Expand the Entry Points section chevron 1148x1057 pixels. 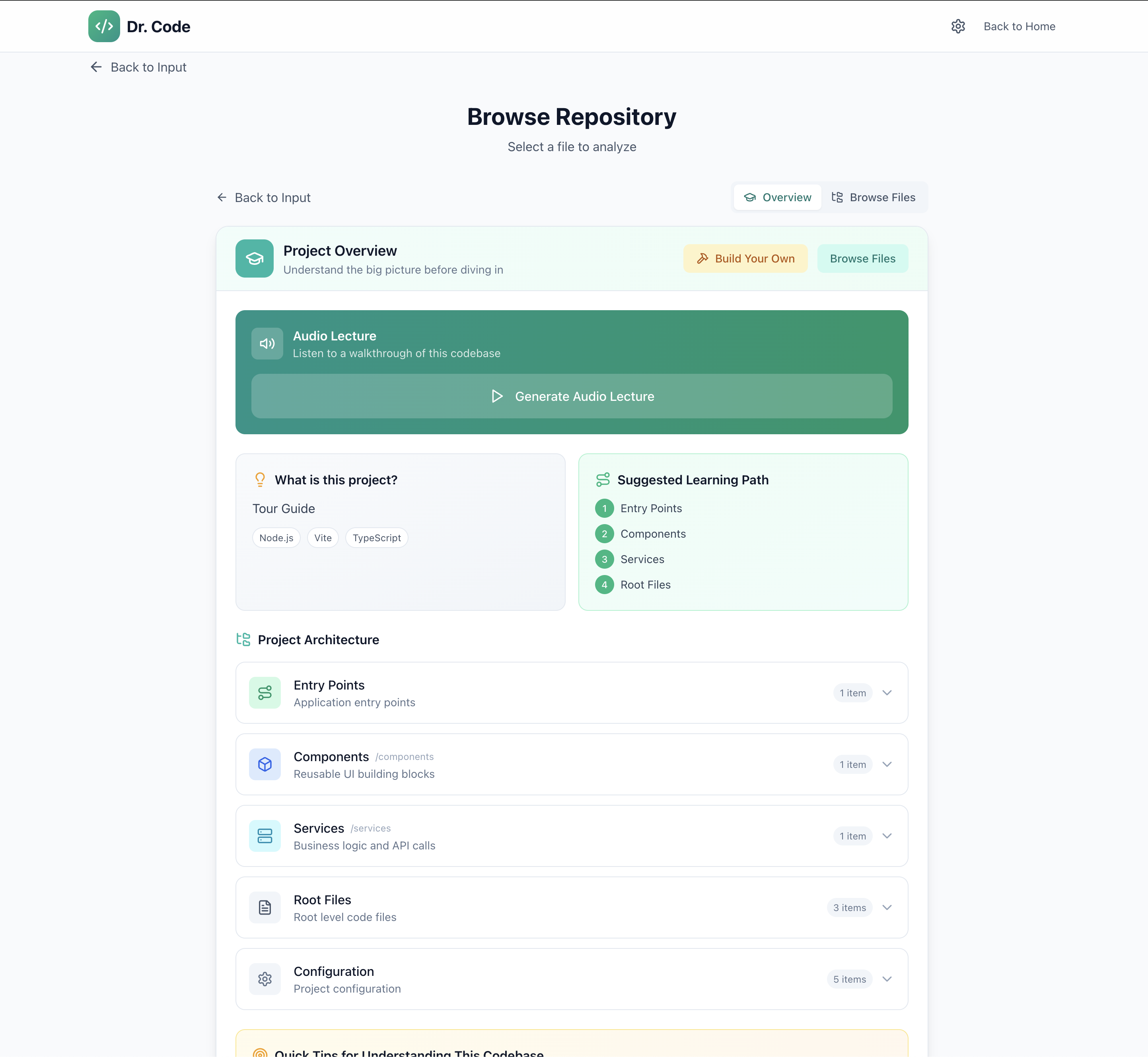click(887, 693)
